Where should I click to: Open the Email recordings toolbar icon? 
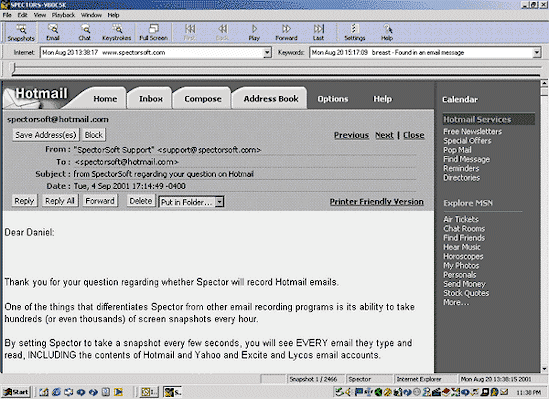point(53,33)
